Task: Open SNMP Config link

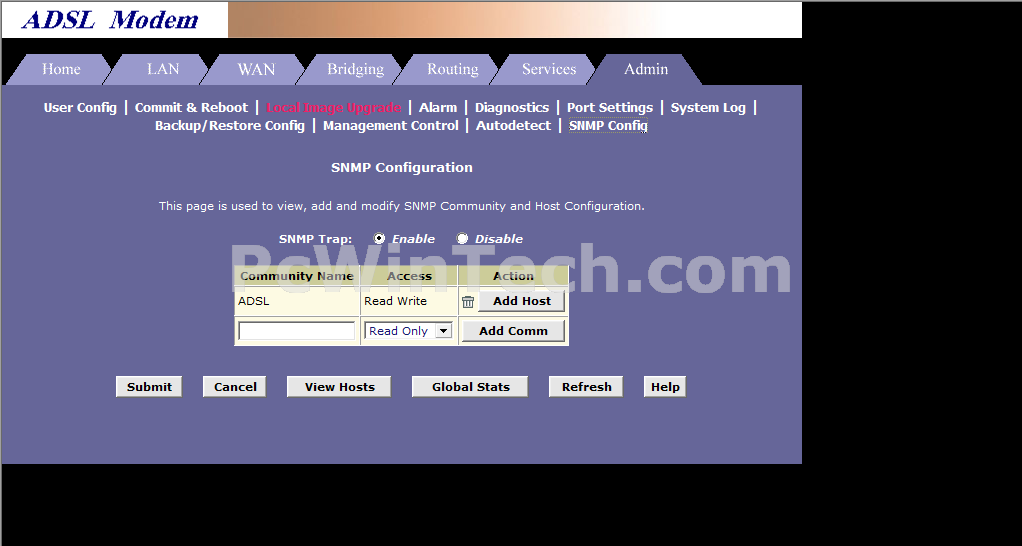Action: pyautogui.click(x=608, y=126)
